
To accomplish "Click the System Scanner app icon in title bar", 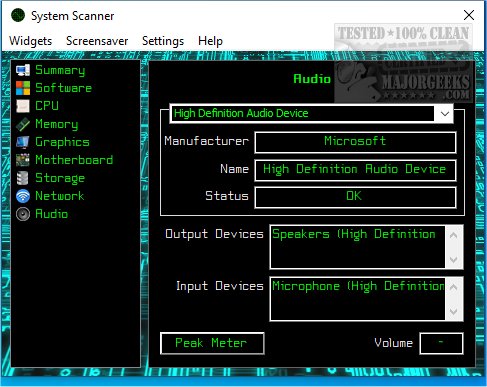I will (18, 15).
